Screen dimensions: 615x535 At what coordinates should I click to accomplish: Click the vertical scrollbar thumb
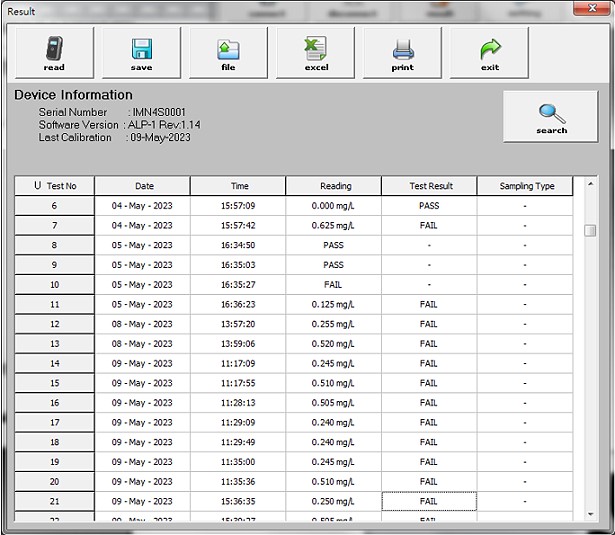click(x=590, y=230)
